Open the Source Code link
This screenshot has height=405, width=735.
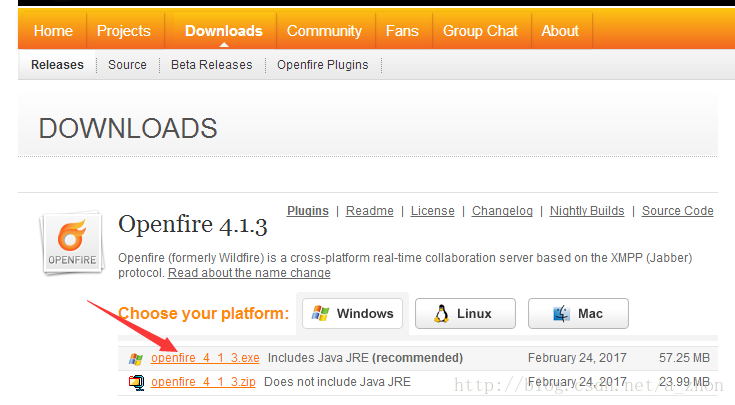[677, 211]
